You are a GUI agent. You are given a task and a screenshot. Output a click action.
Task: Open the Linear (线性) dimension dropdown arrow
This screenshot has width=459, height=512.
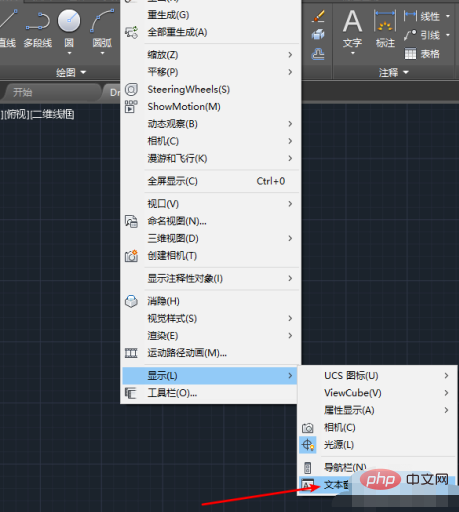coord(448,16)
